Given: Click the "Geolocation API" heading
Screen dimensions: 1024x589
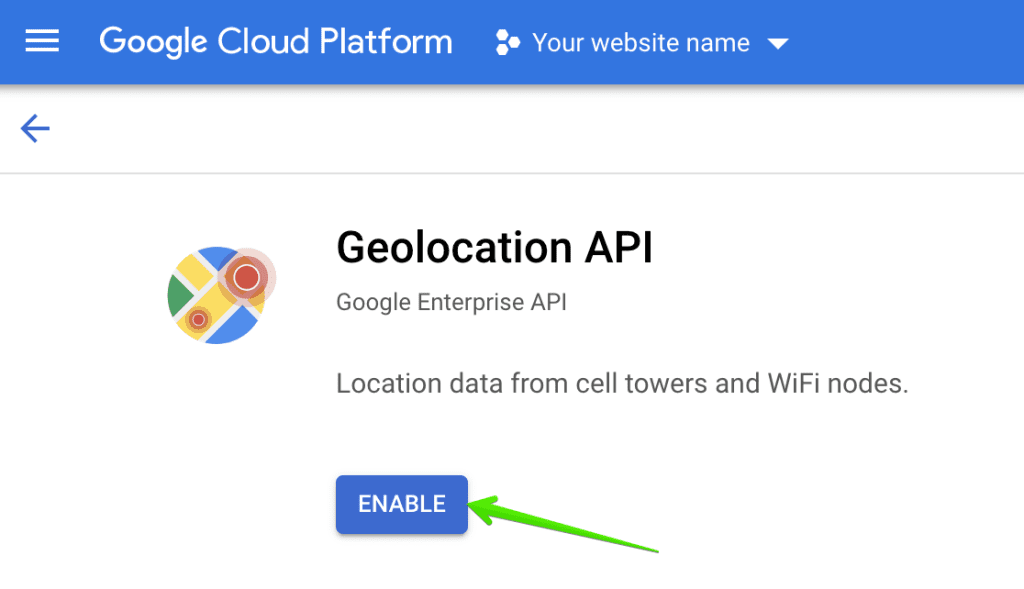Looking at the screenshot, I should (x=494, y=247).
